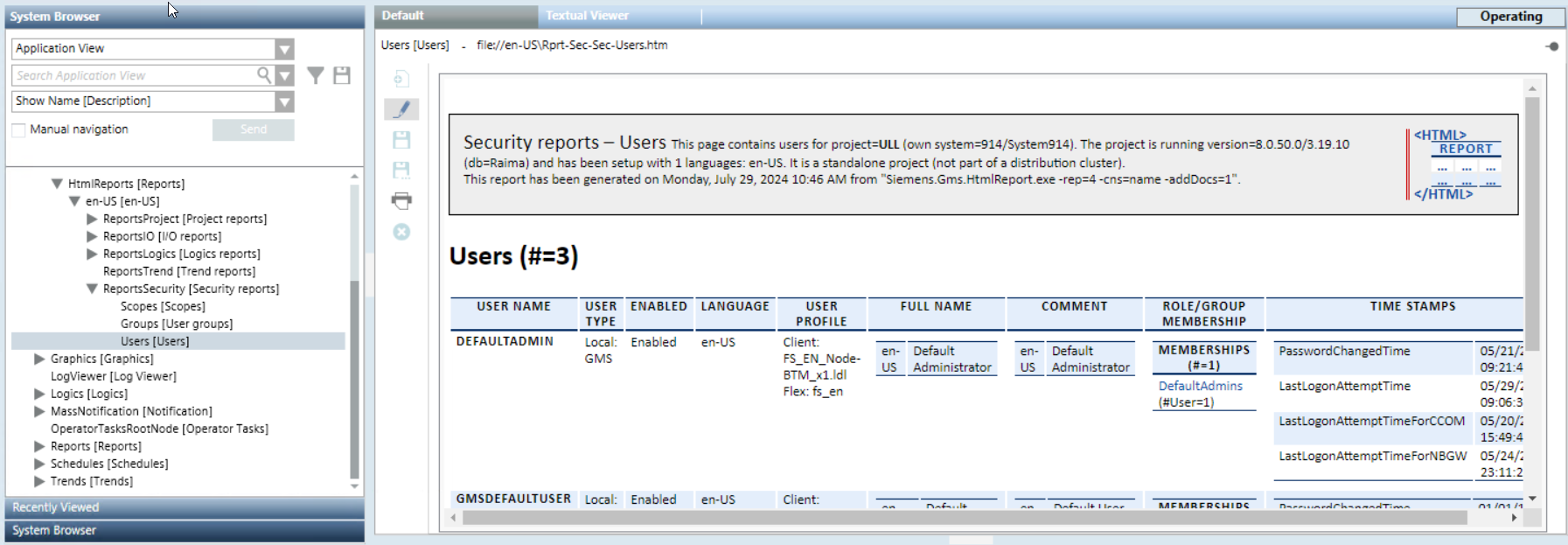This screenshot has height=545, width=1568.
Task: Expand the Graphics tree node
Action: pos(39,359)
